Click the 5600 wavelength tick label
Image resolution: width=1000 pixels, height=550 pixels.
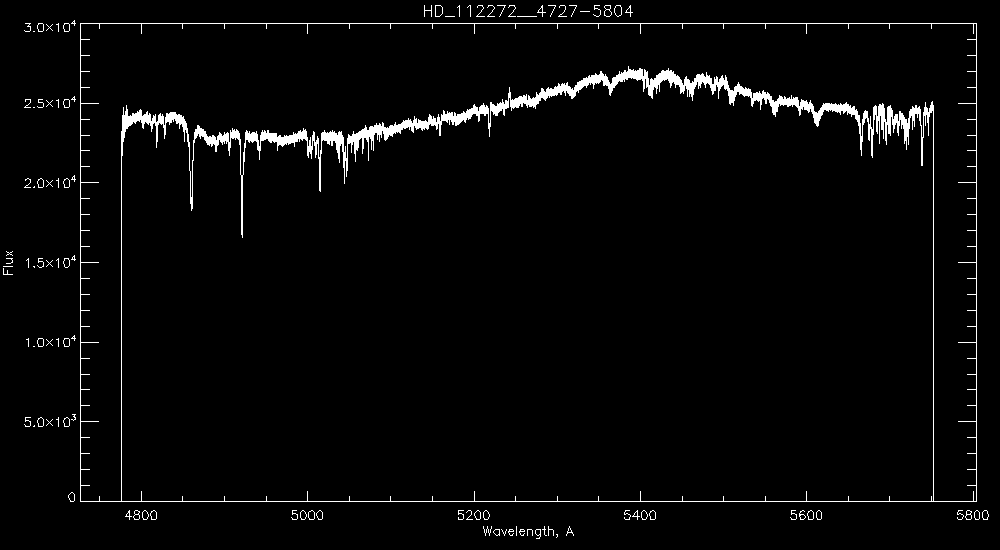806,515
